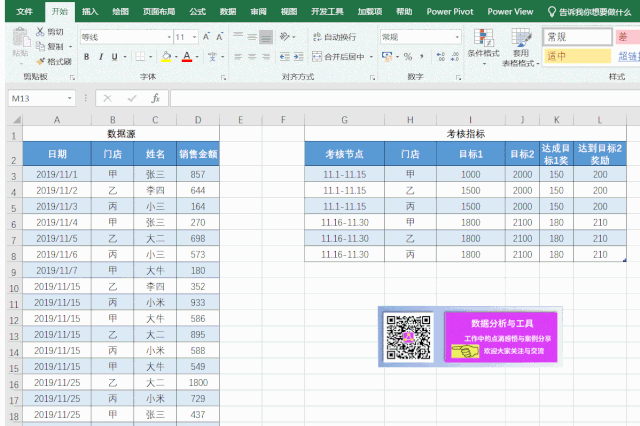Toggle Wrap Text (自动换行)
Screen dimensions: 640x426
(x=334, y=37)
